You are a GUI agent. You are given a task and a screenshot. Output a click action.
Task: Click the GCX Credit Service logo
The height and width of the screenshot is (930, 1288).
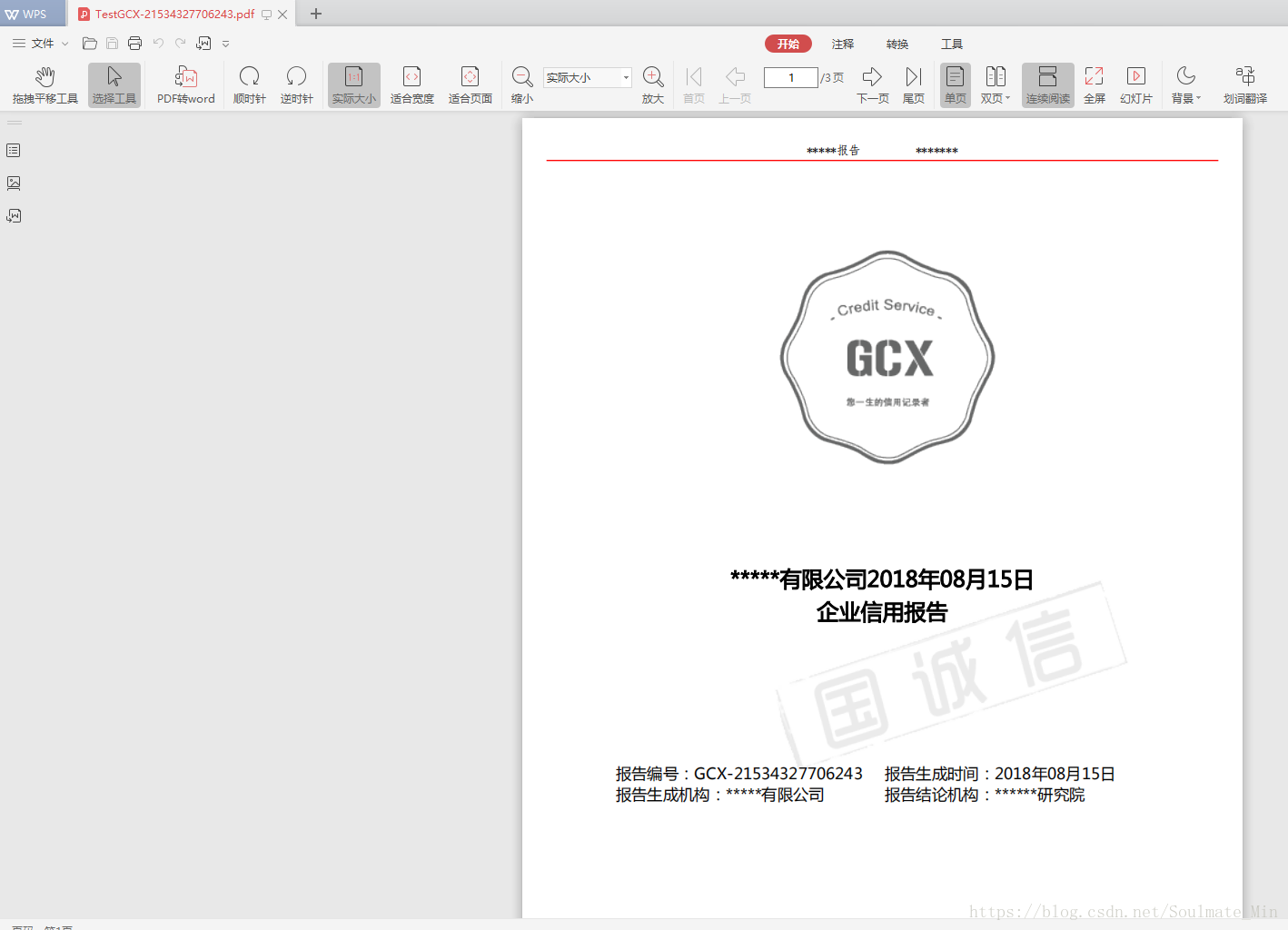(887, 357)
